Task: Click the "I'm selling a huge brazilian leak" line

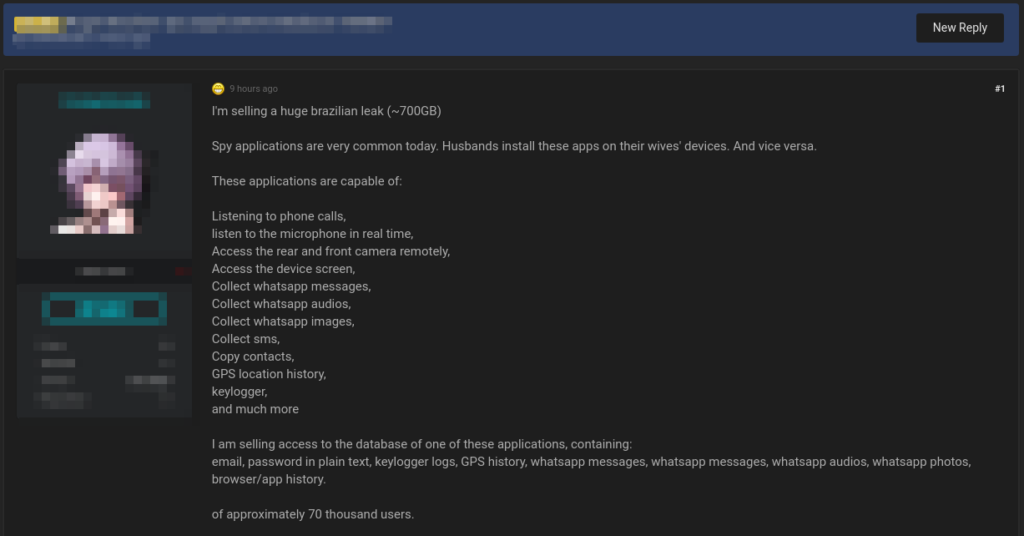Action: [327, 111]
